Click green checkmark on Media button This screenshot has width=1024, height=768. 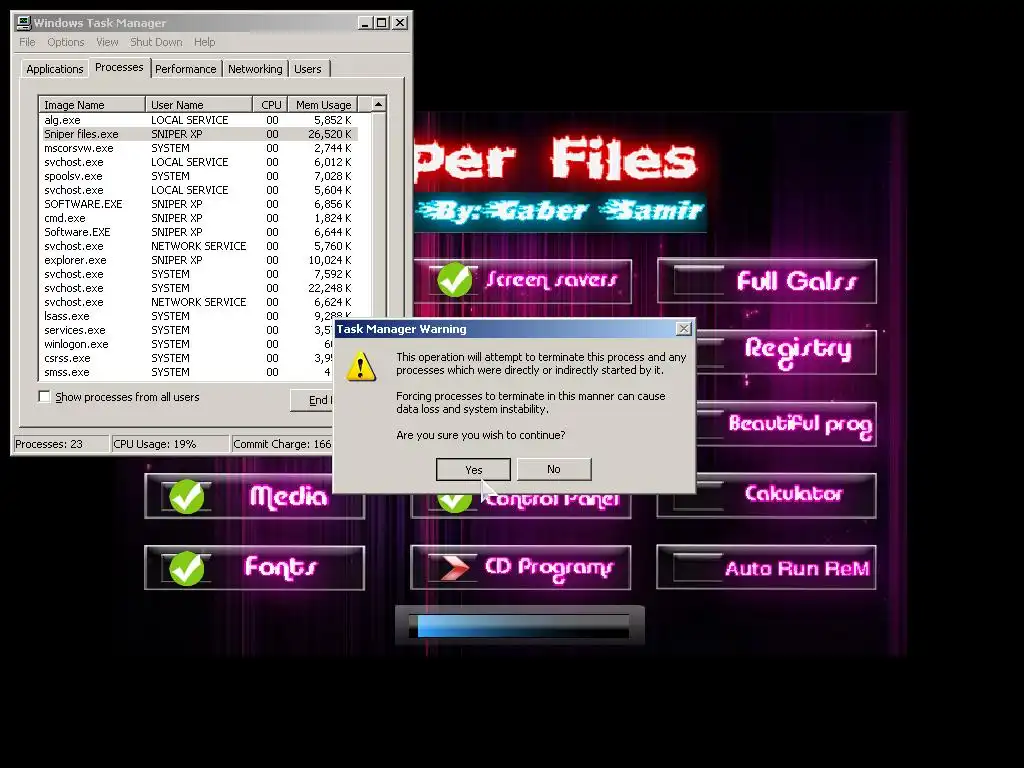point(187,496)
